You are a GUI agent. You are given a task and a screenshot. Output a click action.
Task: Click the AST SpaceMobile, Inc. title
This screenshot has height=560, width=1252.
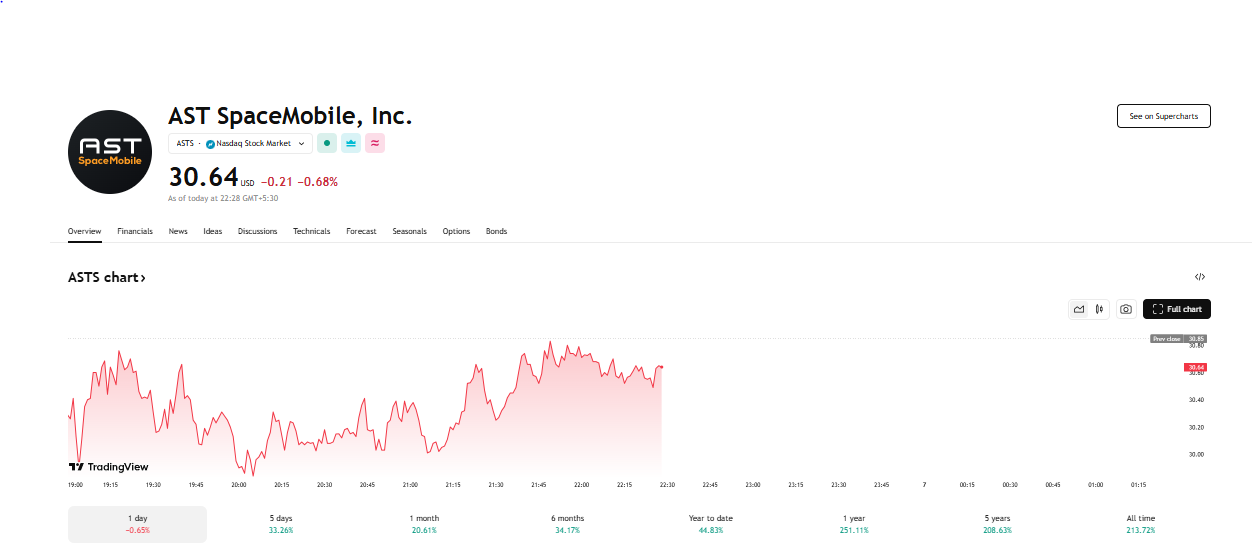click(290, 116)
